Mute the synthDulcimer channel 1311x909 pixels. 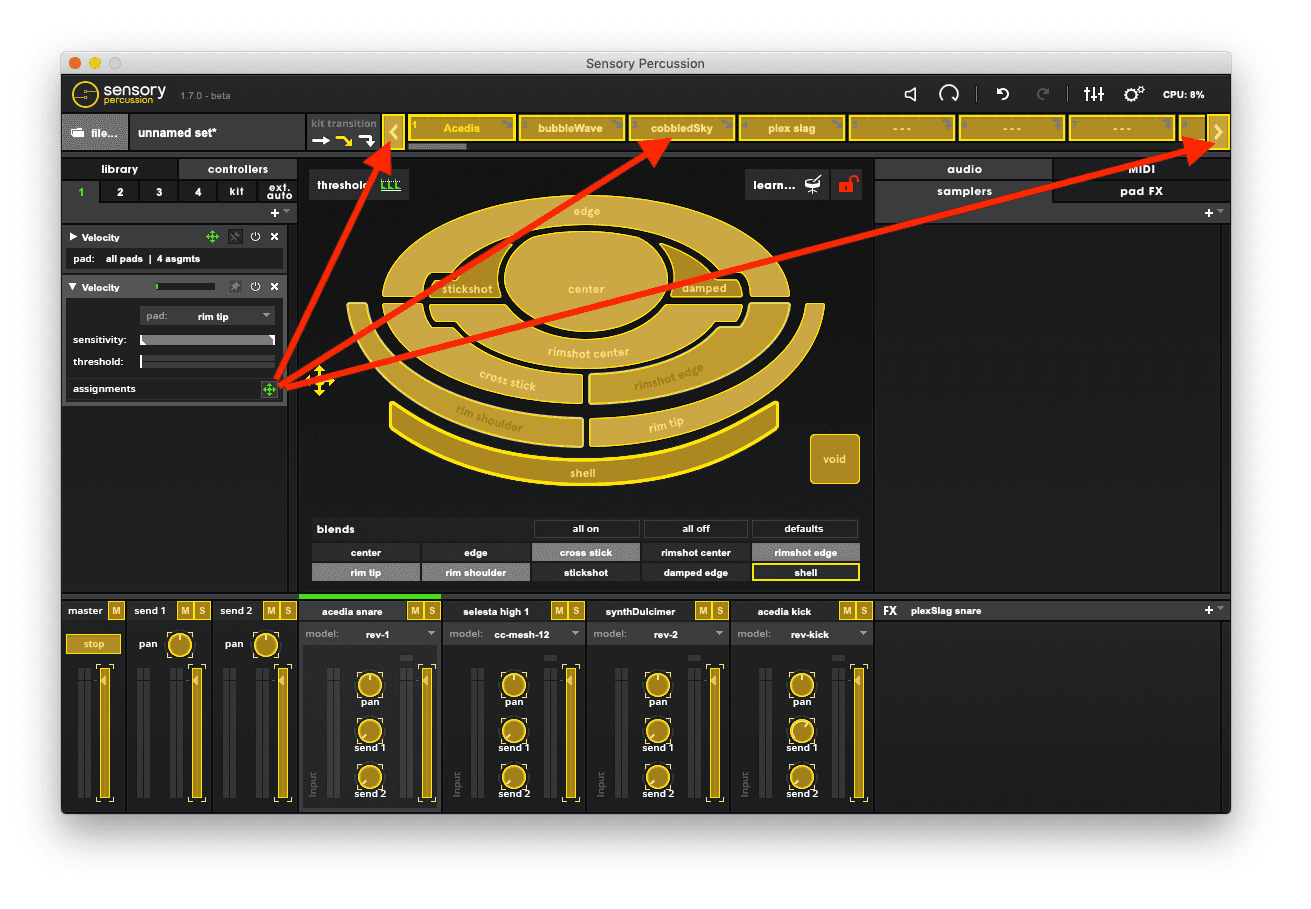[703, 611]
